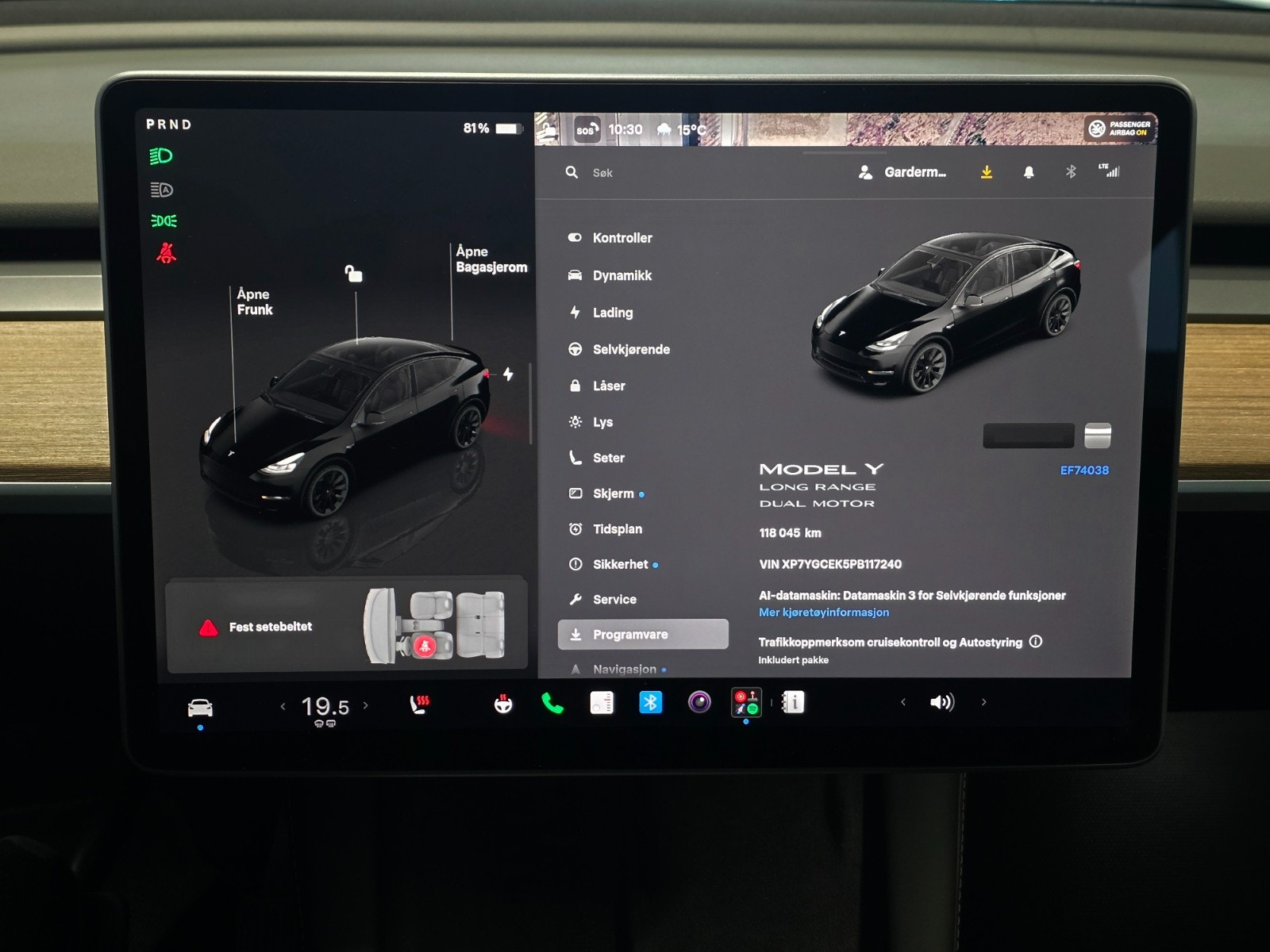Image resolution: width=1270 pixels, height=952 pixels.
Task: Open charge port via lightning bolt icon
Action: click(508, 374)
